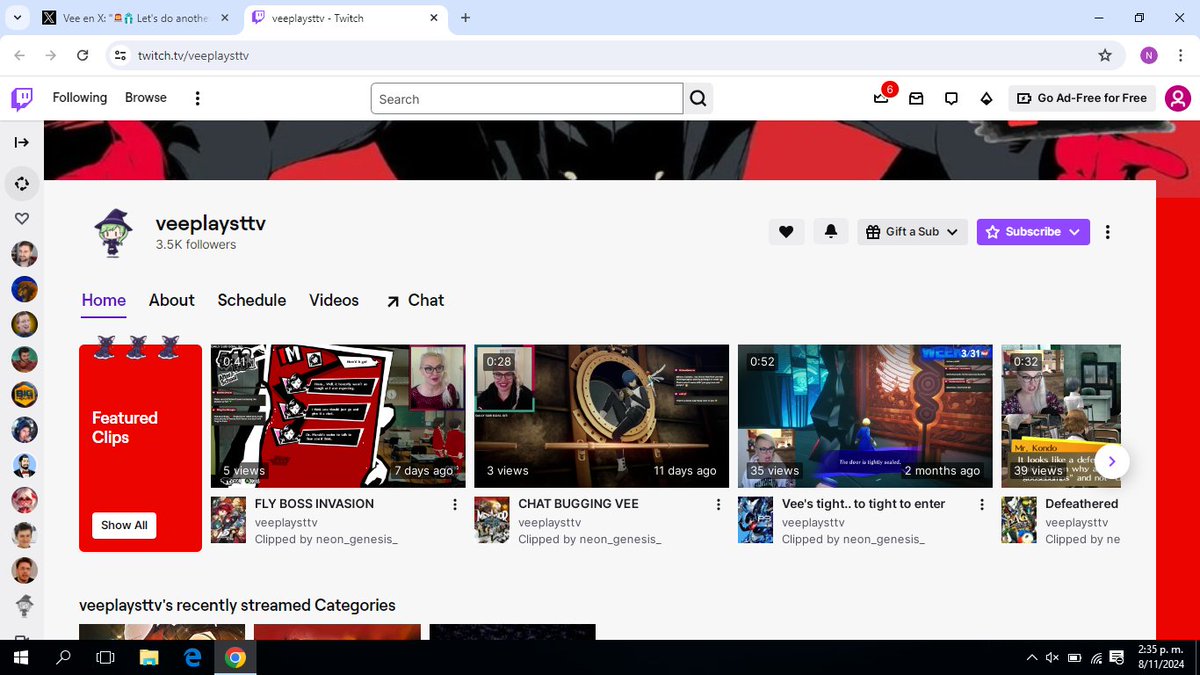Viewport: 1200px width, 675px height.
Task: Expand the left sidebar arrow
Action: coord(22,142)
